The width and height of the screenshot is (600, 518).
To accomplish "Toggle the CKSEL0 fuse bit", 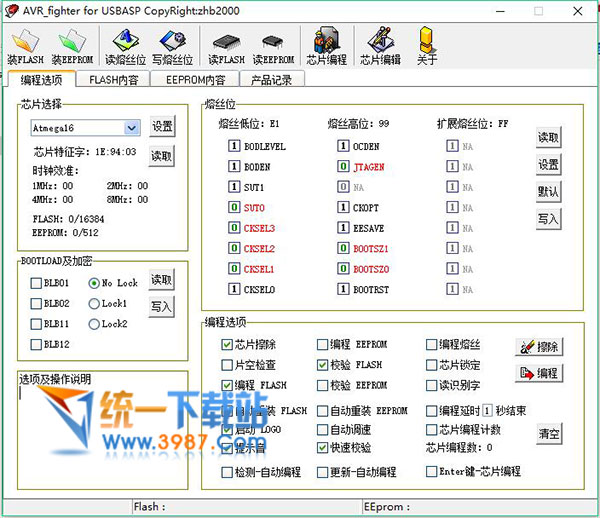I will 234,289.
